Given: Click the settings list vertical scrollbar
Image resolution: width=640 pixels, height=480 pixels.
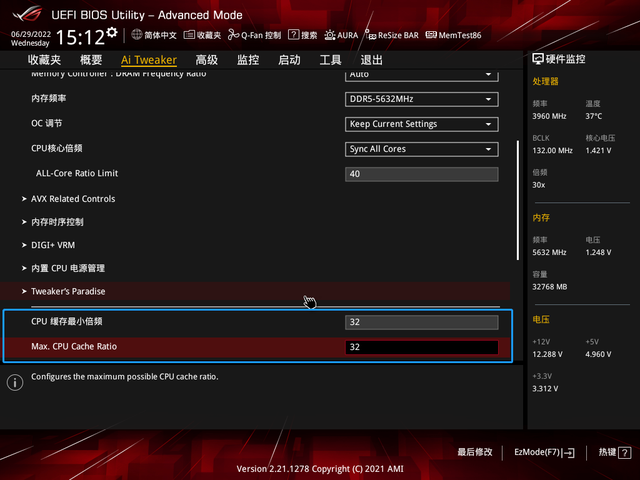Looking at the screenshot, I should (518, 200).
